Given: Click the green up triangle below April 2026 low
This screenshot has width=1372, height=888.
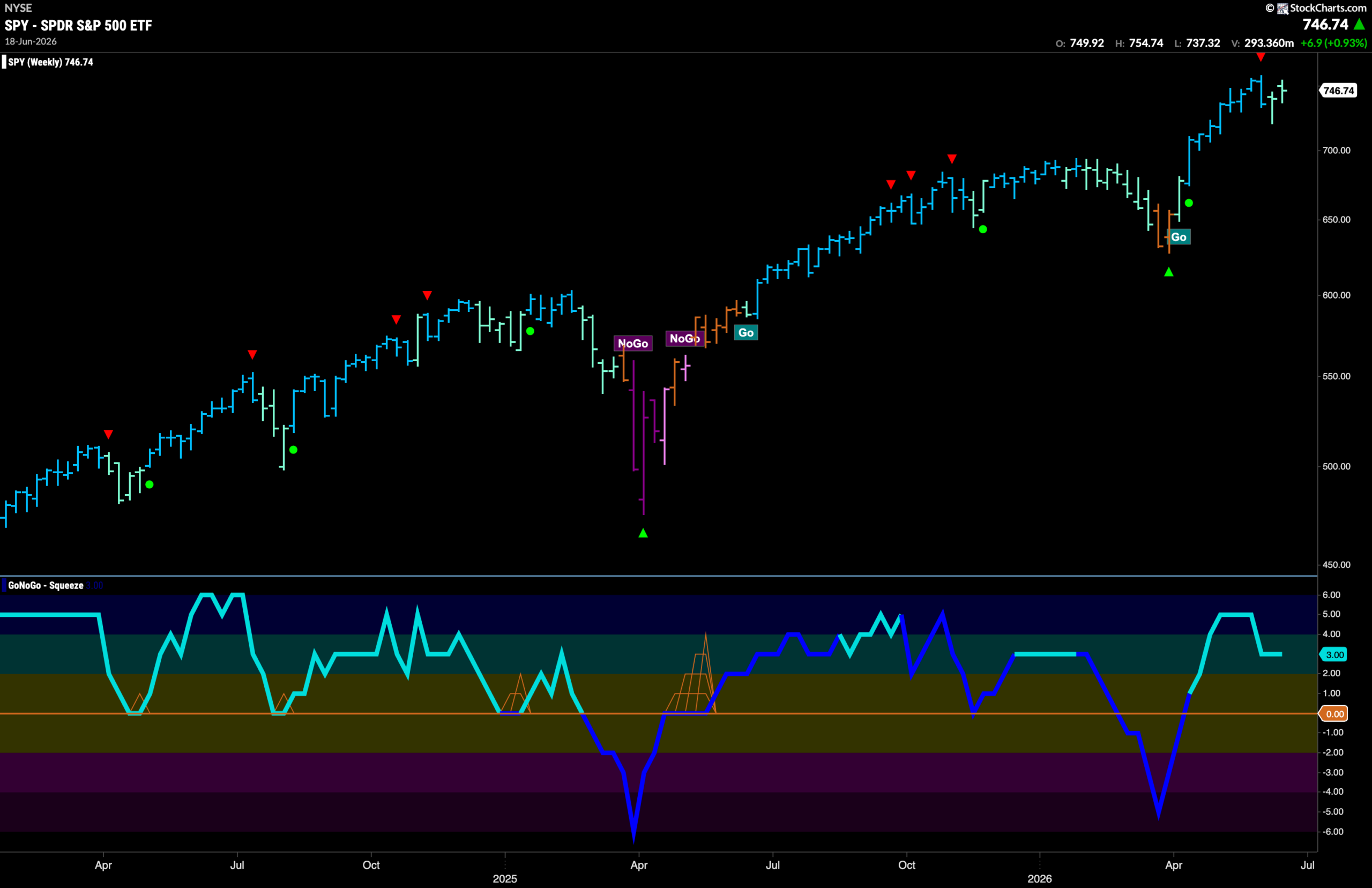Looking at the screenshot, I should point(1168,272).
